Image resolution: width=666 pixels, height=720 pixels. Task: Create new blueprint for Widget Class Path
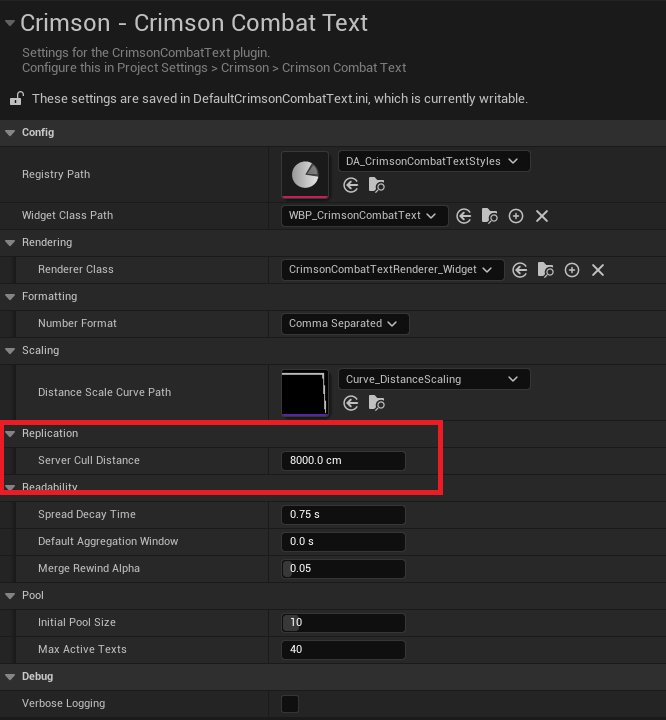click(x=516, y=216)
